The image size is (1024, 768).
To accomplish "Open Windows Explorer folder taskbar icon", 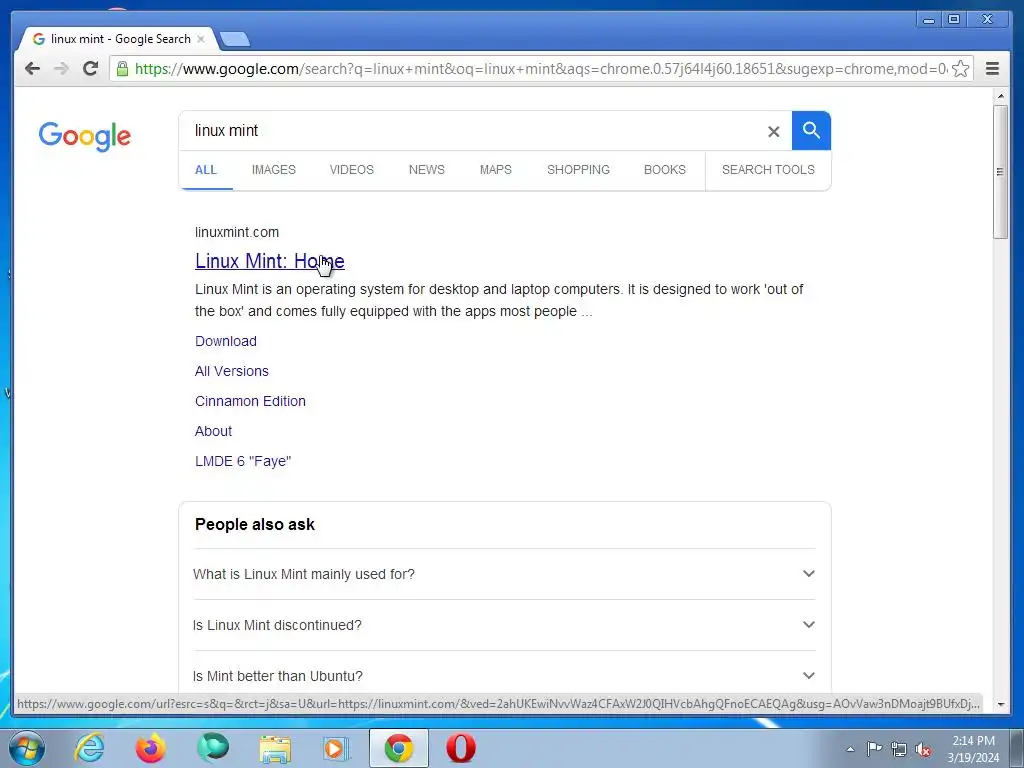I will (x=275, y=748).
